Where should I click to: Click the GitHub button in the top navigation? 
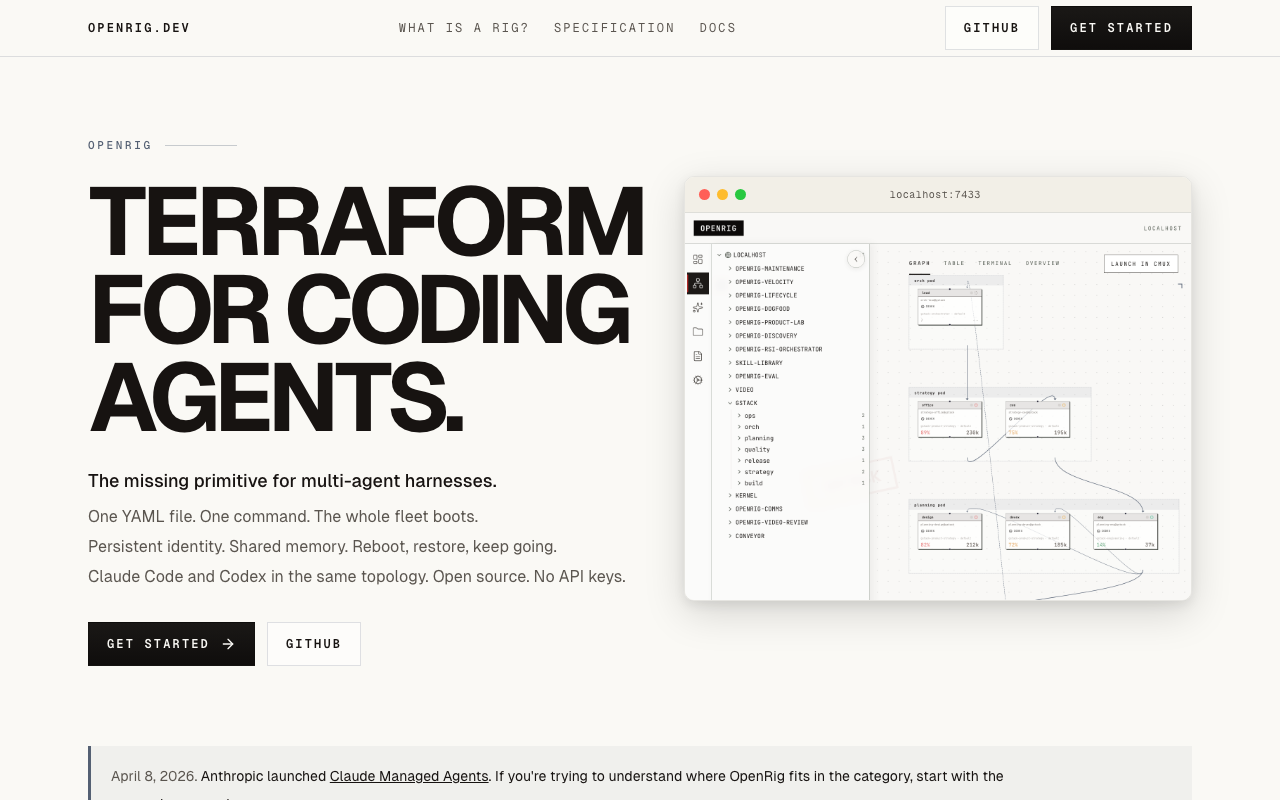click(x=992, y=28)
